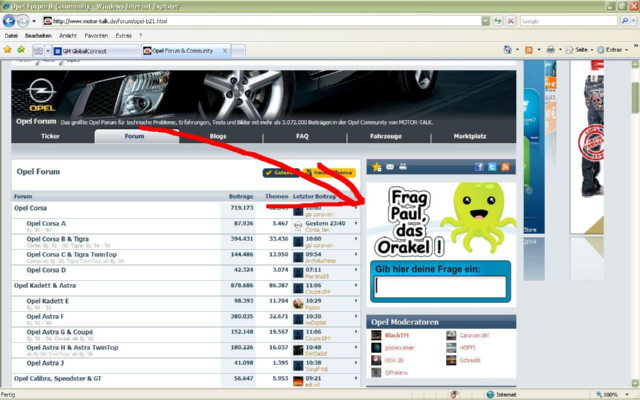
Task: Click the Facebook icon above Paul octopus
Action: (x=480, y=167)
